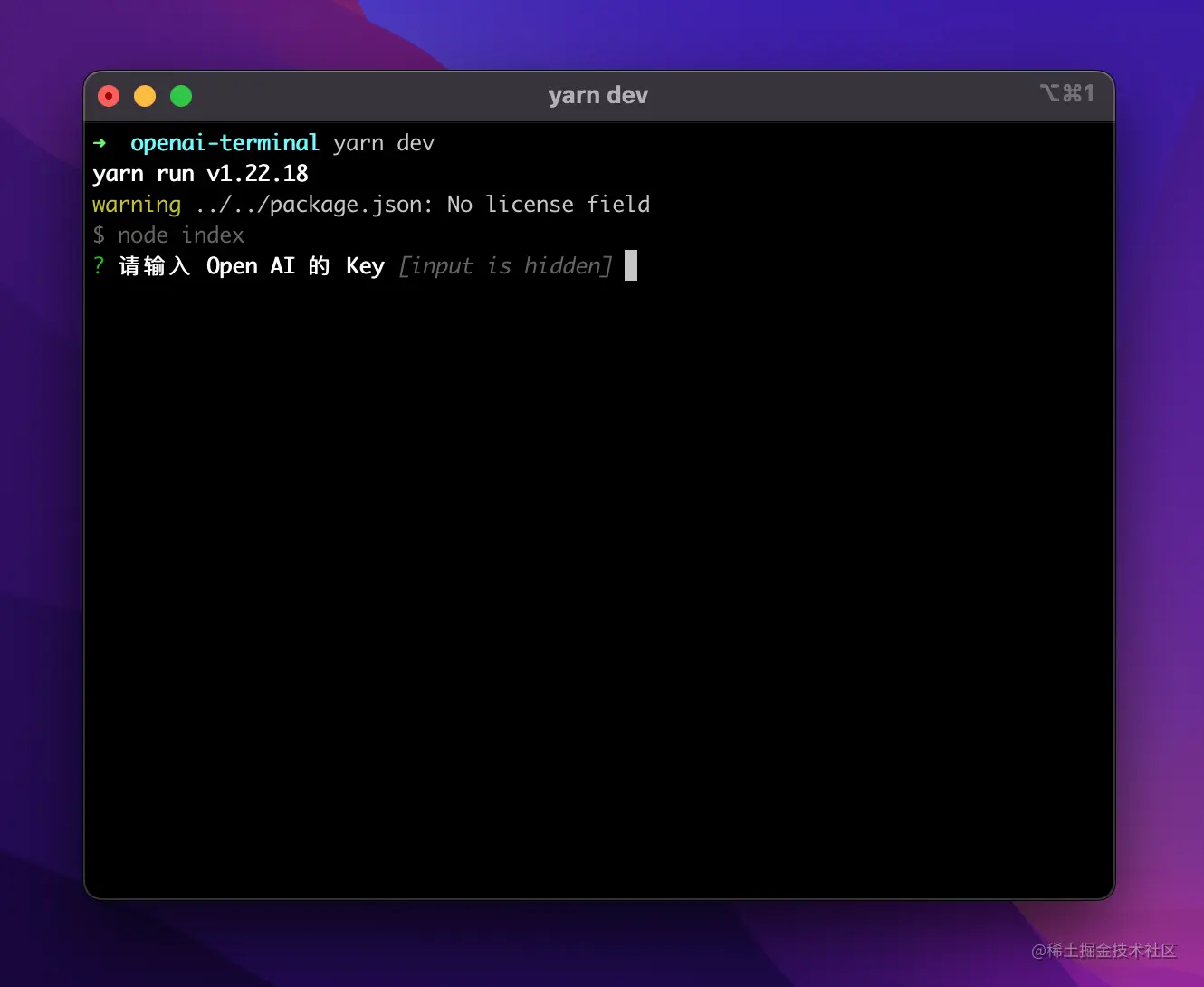Click the green question mark prompt
This screenshot has height=987, width=1204.
99,265
